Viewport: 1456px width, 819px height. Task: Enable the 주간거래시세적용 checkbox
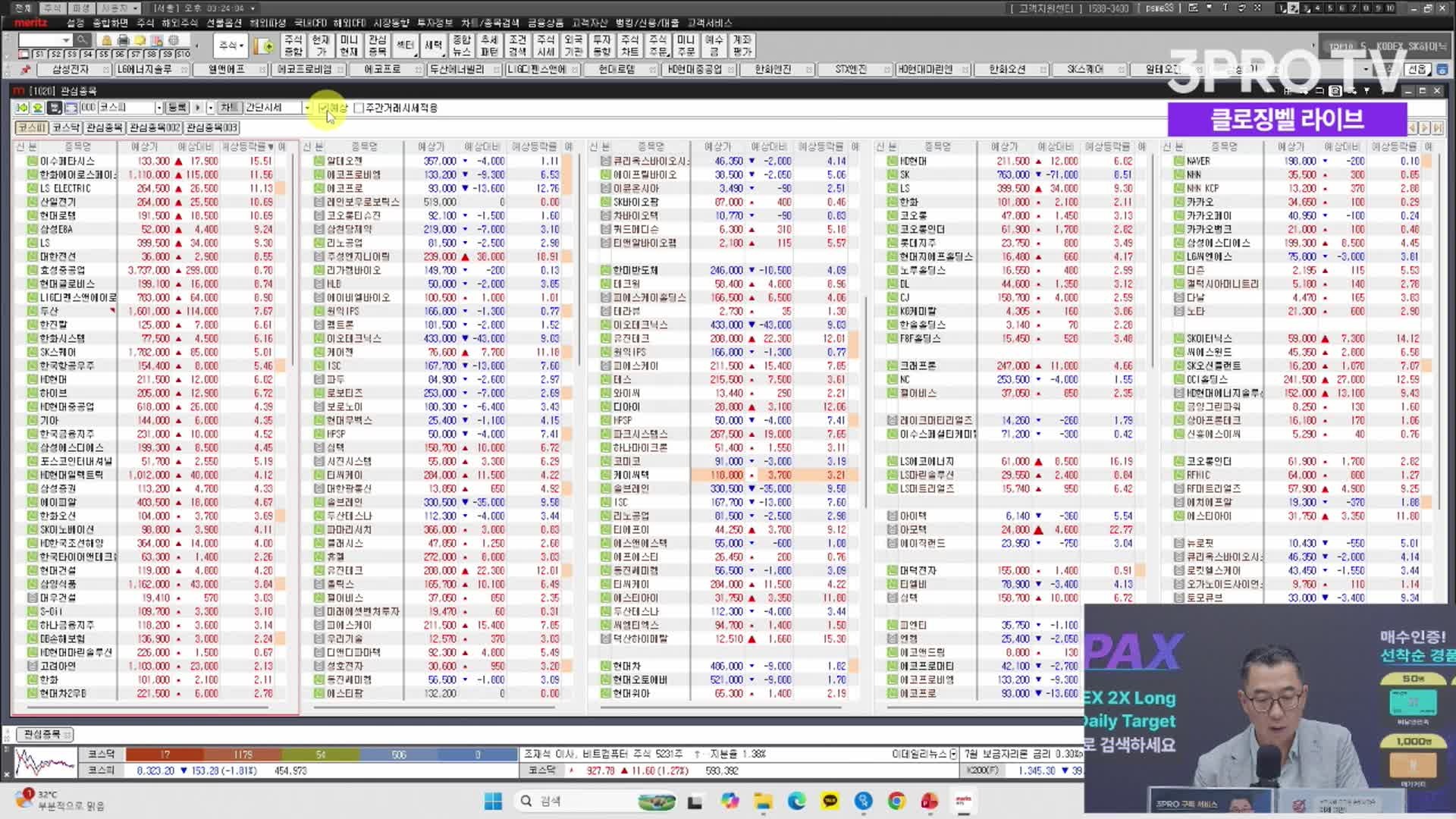[x=359, y=108]
